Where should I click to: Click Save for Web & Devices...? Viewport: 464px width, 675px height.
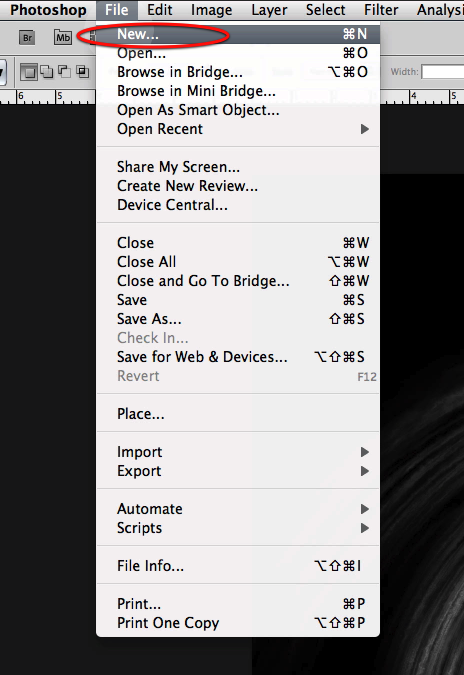coord(238,357)
